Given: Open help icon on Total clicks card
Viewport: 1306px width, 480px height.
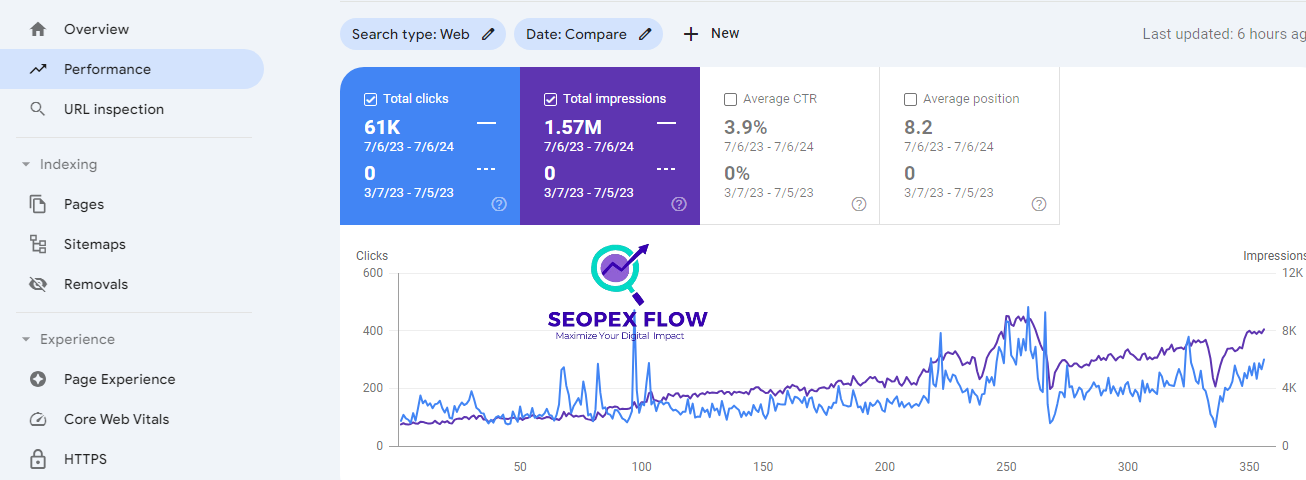Looking at the screenshot, I should [499, 204].
